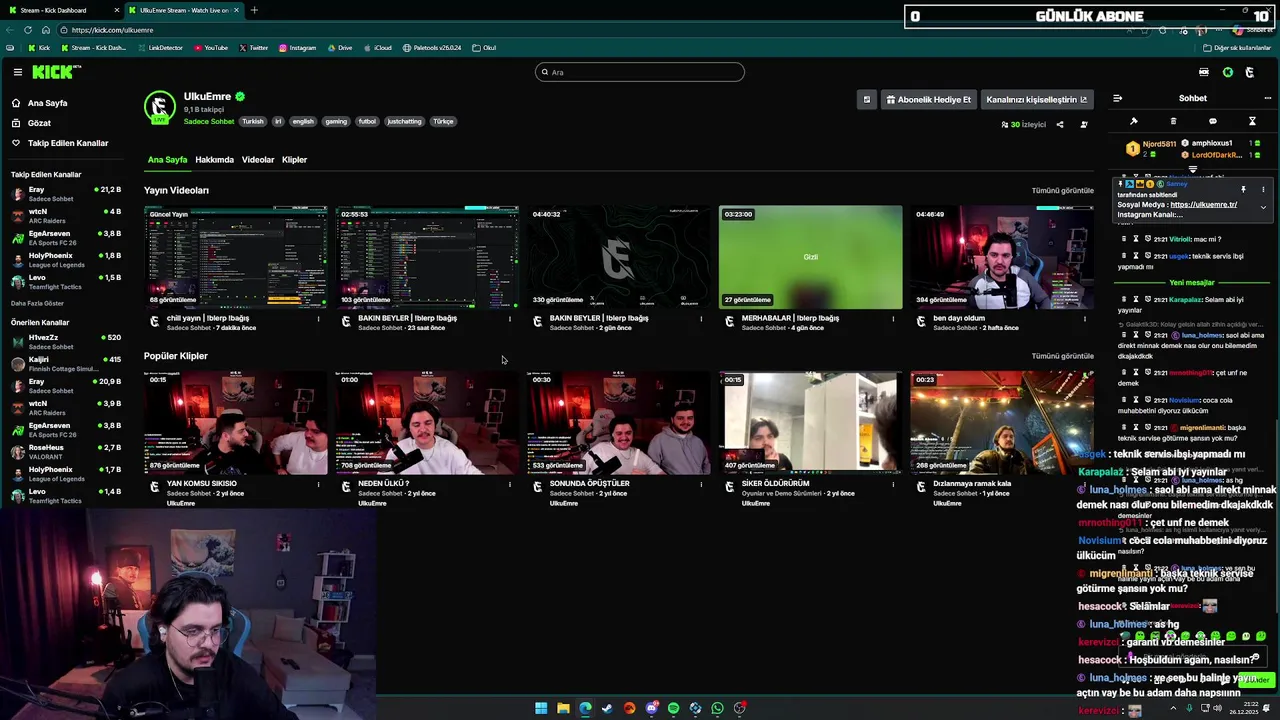Viewport: 1280px width, 720px height.
Task: Click Tümünü görüntüle for Popüler Klipler
Action: [1062, 356]
